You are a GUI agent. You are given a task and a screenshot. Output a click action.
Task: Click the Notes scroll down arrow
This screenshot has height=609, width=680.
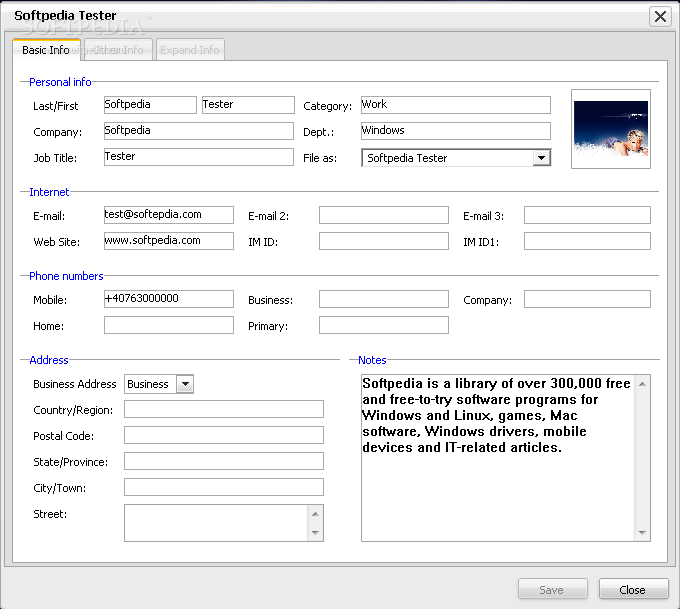(x=642, y=533)
